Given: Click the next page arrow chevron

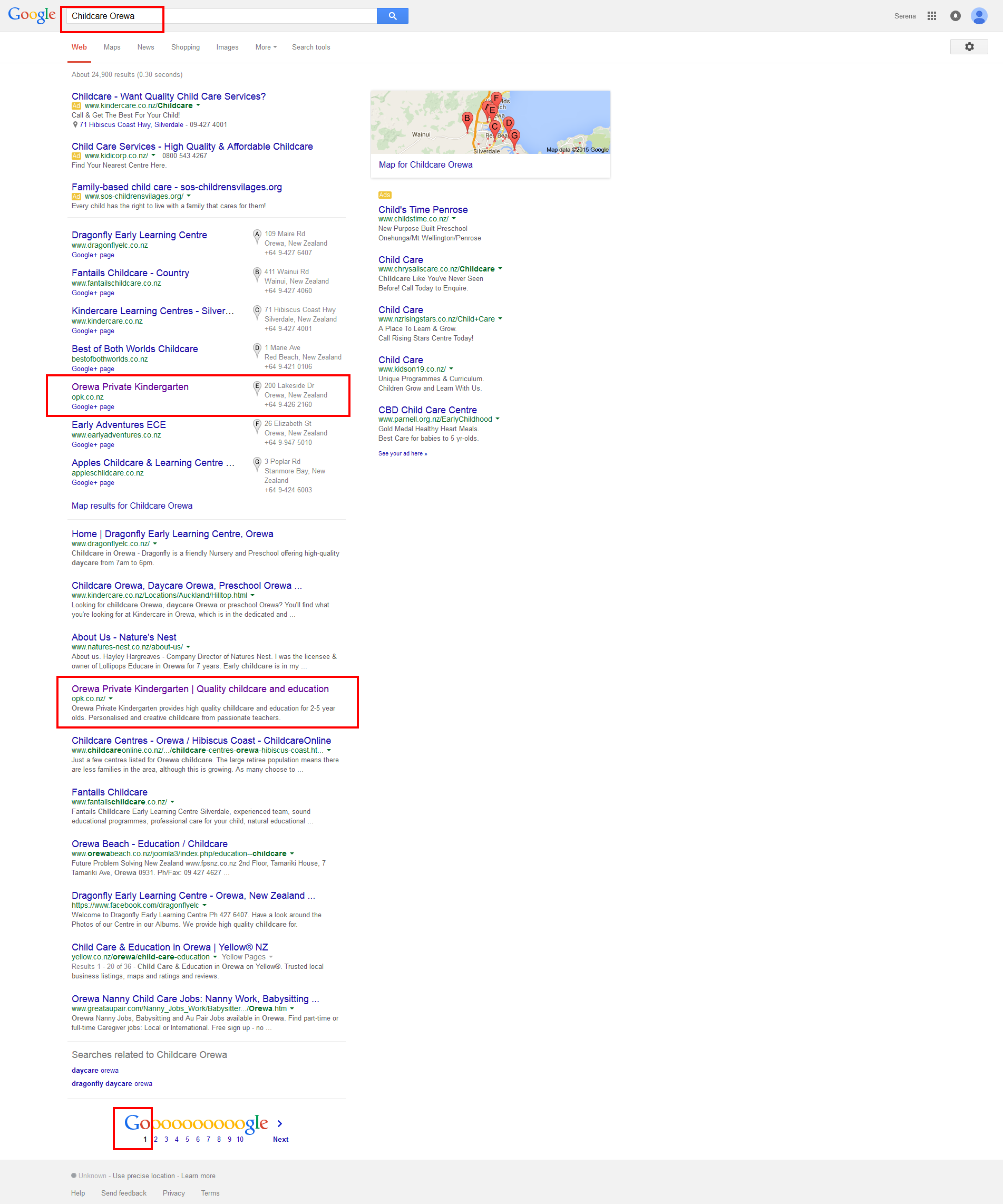Looking at the screenshot, I should [280, 1124].
